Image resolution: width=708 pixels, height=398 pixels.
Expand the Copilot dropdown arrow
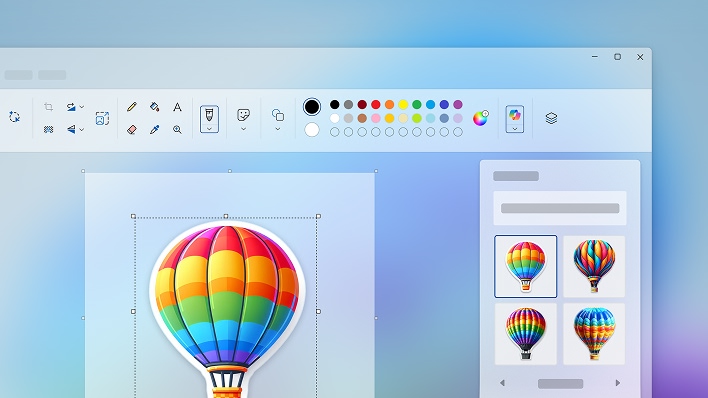point(515,129)
